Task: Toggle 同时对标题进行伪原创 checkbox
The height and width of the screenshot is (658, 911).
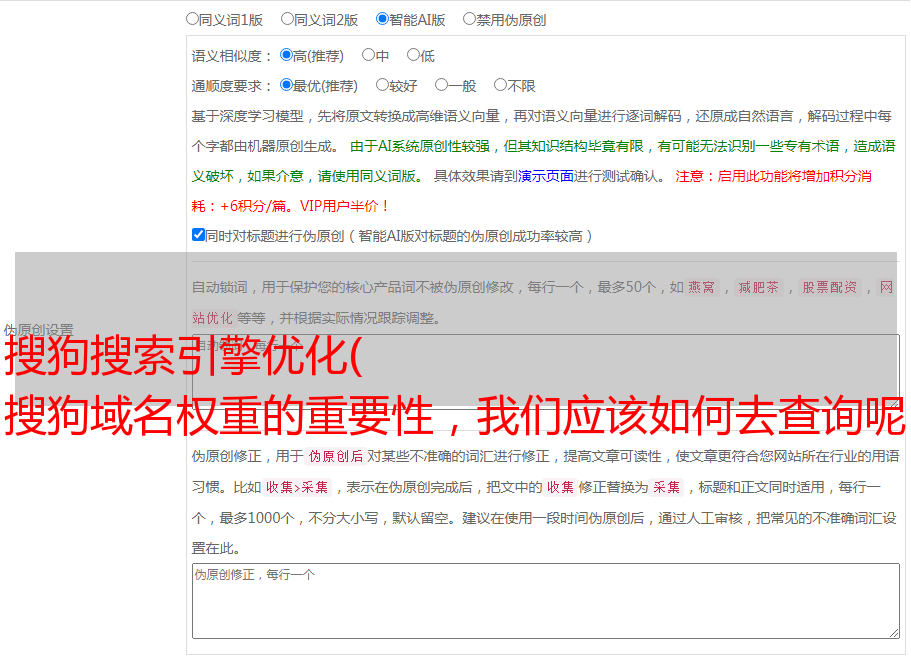Action: pyautogui.click(x=198, y=235)
